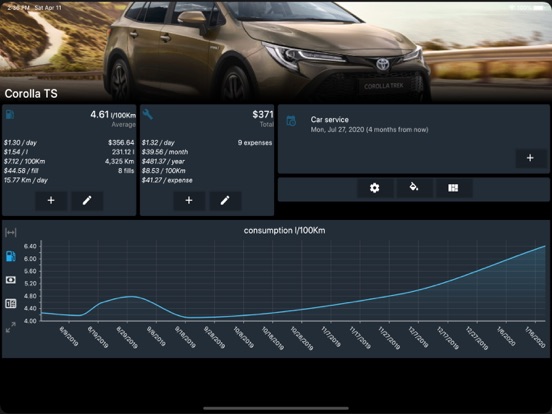This screenshot has width=552, height=414.
Task: Click the consumption l/100Km chart title
Action: [284, 231]
